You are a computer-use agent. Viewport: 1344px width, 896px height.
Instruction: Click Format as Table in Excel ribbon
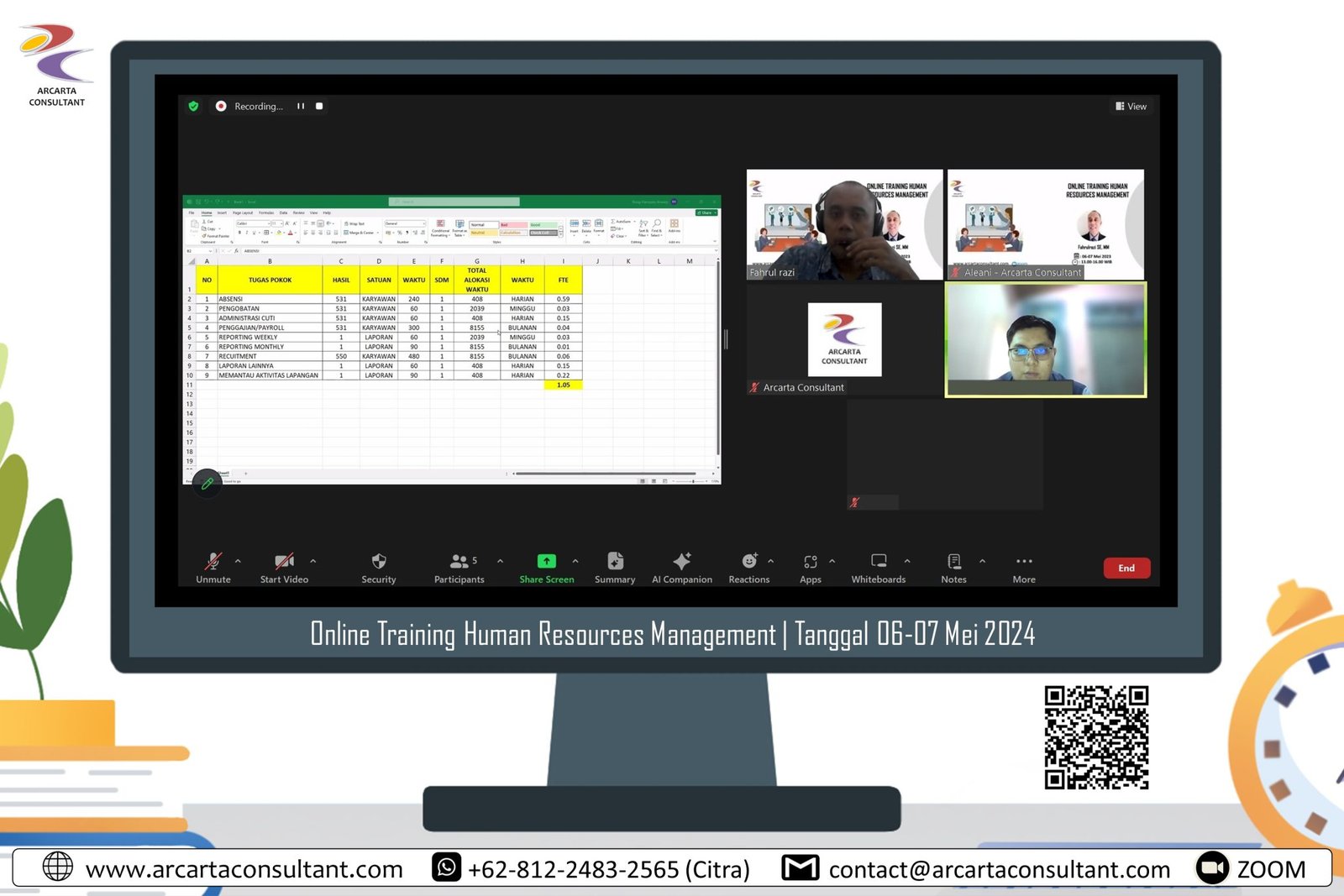(x=459, y=229)
